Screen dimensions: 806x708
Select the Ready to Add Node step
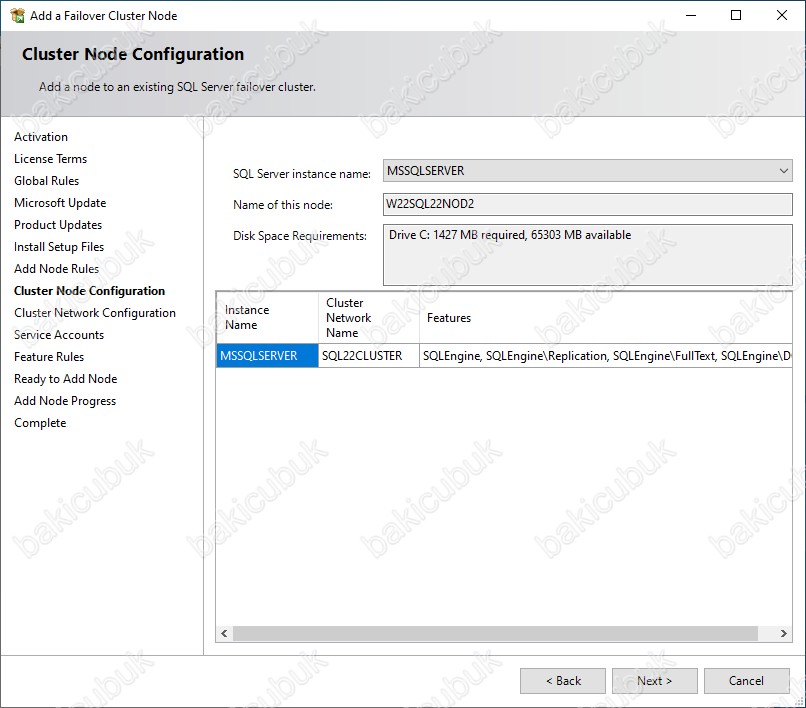[66, 379]
